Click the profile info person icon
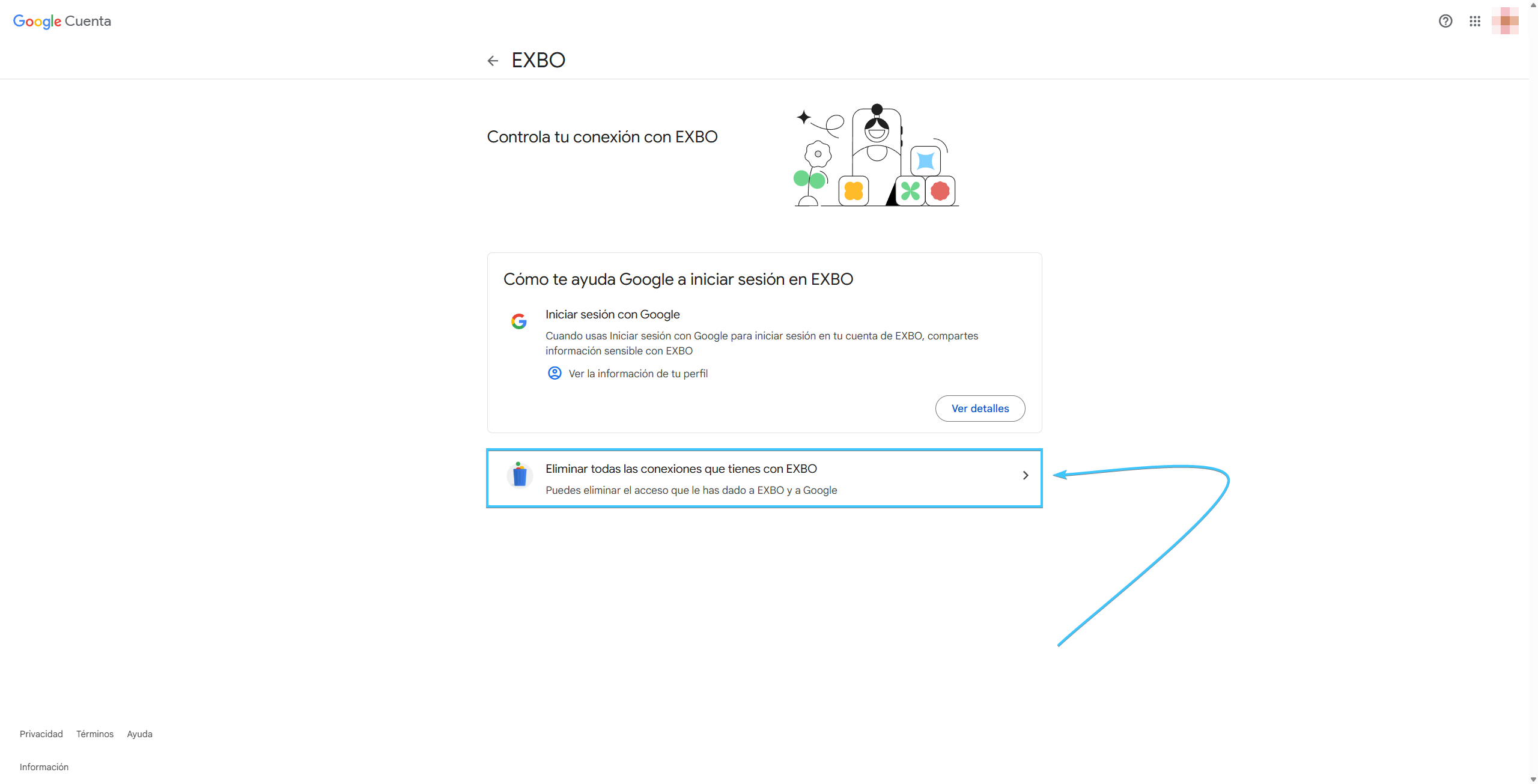The width and height of the screenshot is (1538, 784). tap(555, 373)
